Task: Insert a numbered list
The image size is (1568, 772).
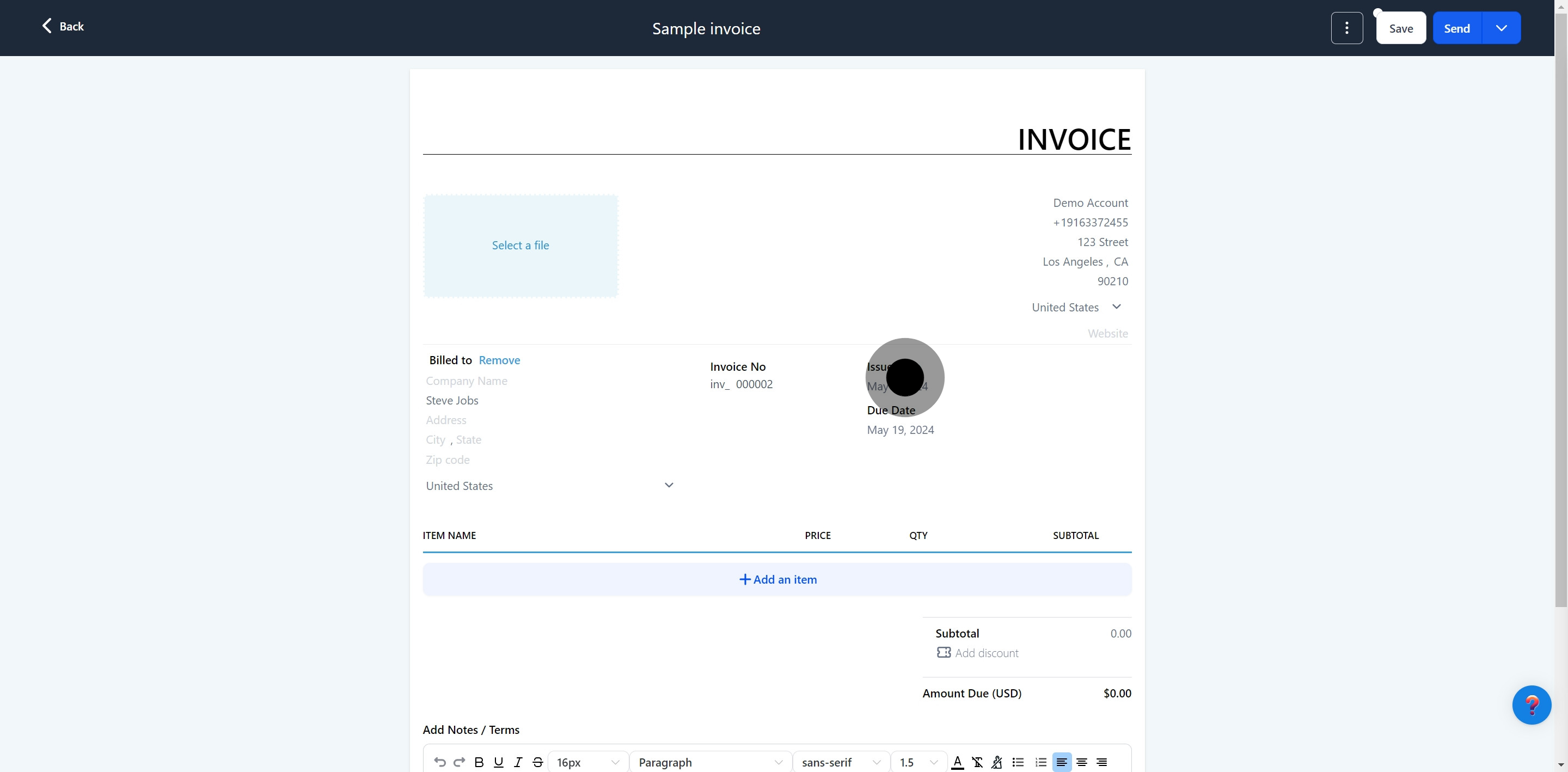Action: tap(1041, 762)
